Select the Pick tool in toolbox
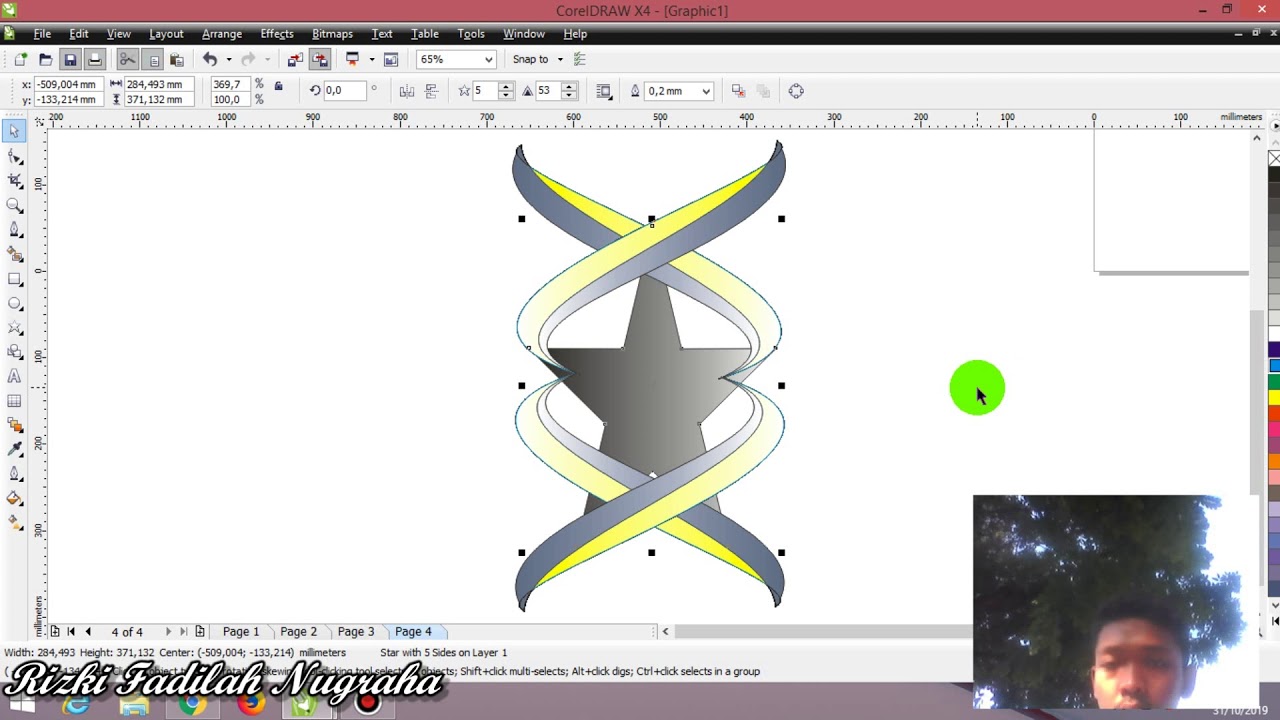 point(14,132)
